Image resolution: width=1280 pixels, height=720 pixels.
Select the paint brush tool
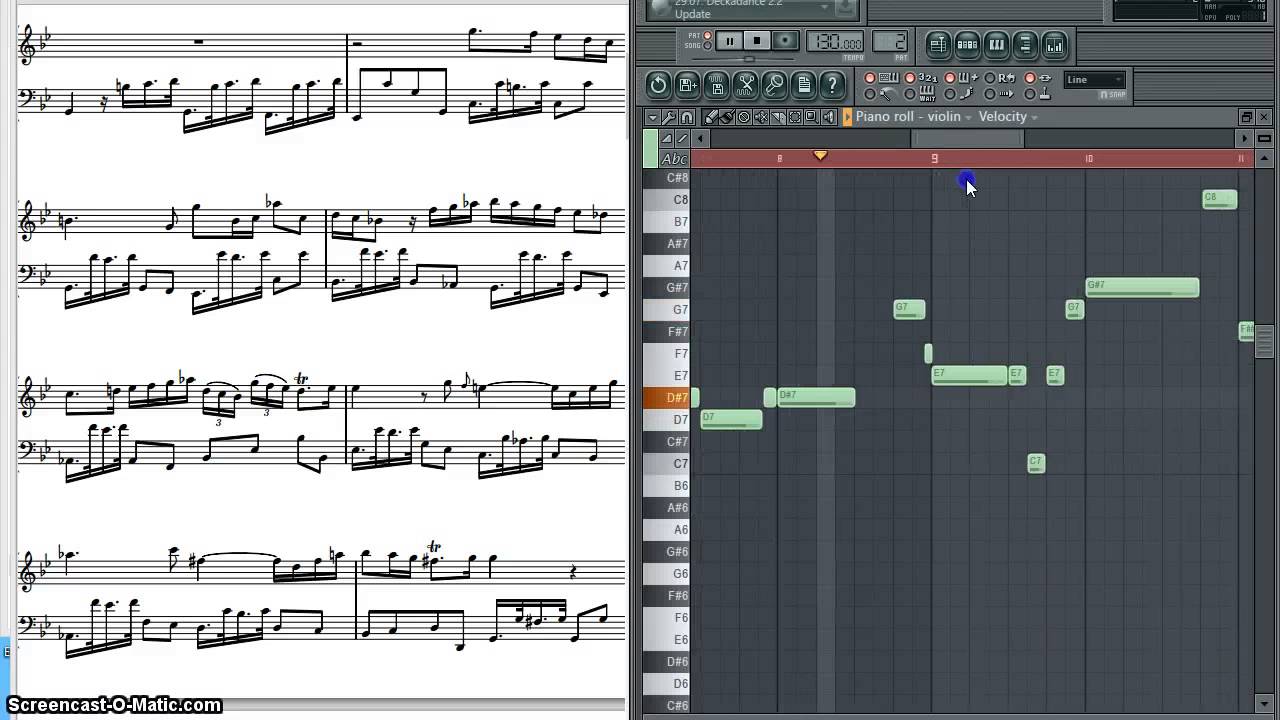pyautogui.click(x=727, y=117)
